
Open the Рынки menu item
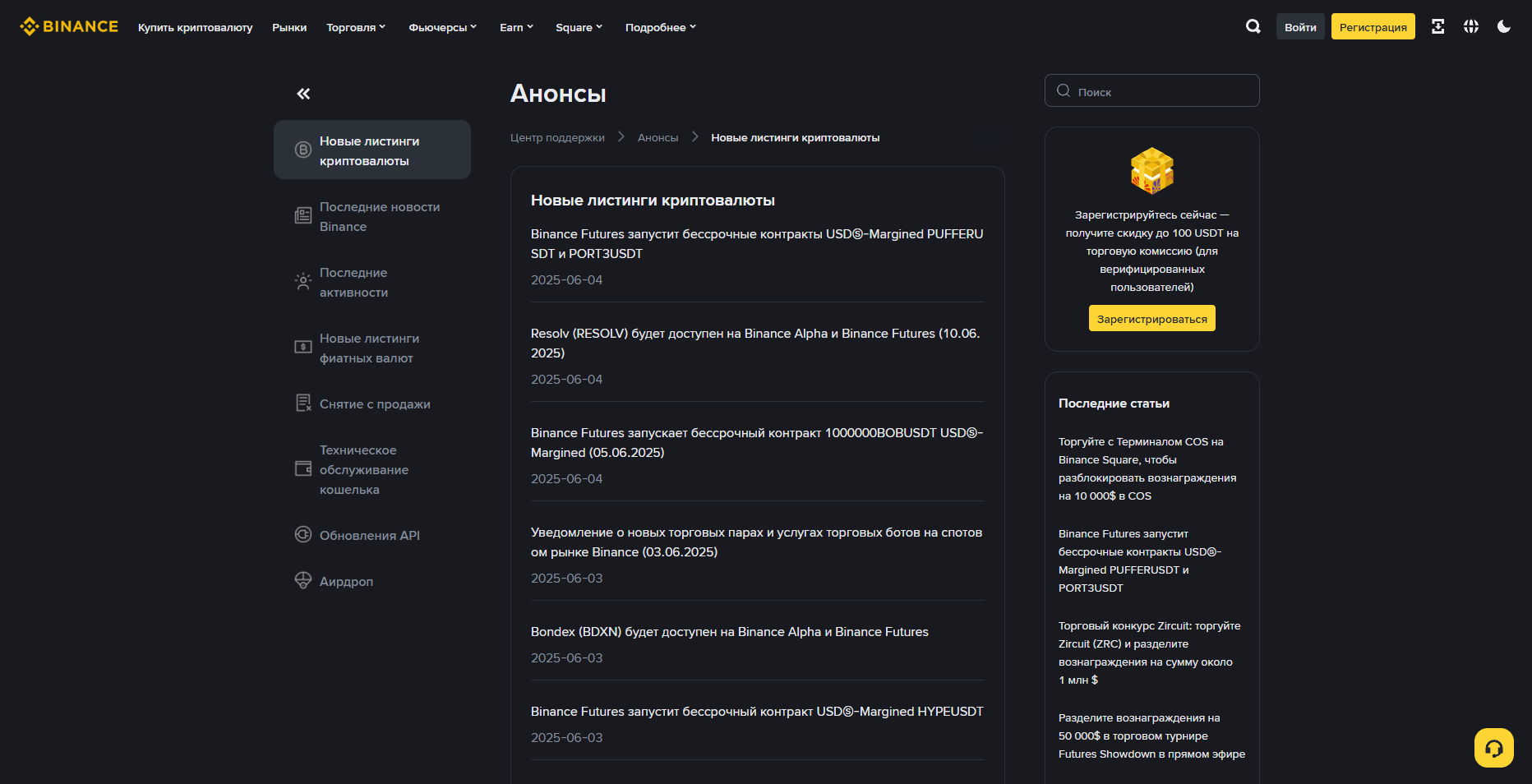click(289, 27)
